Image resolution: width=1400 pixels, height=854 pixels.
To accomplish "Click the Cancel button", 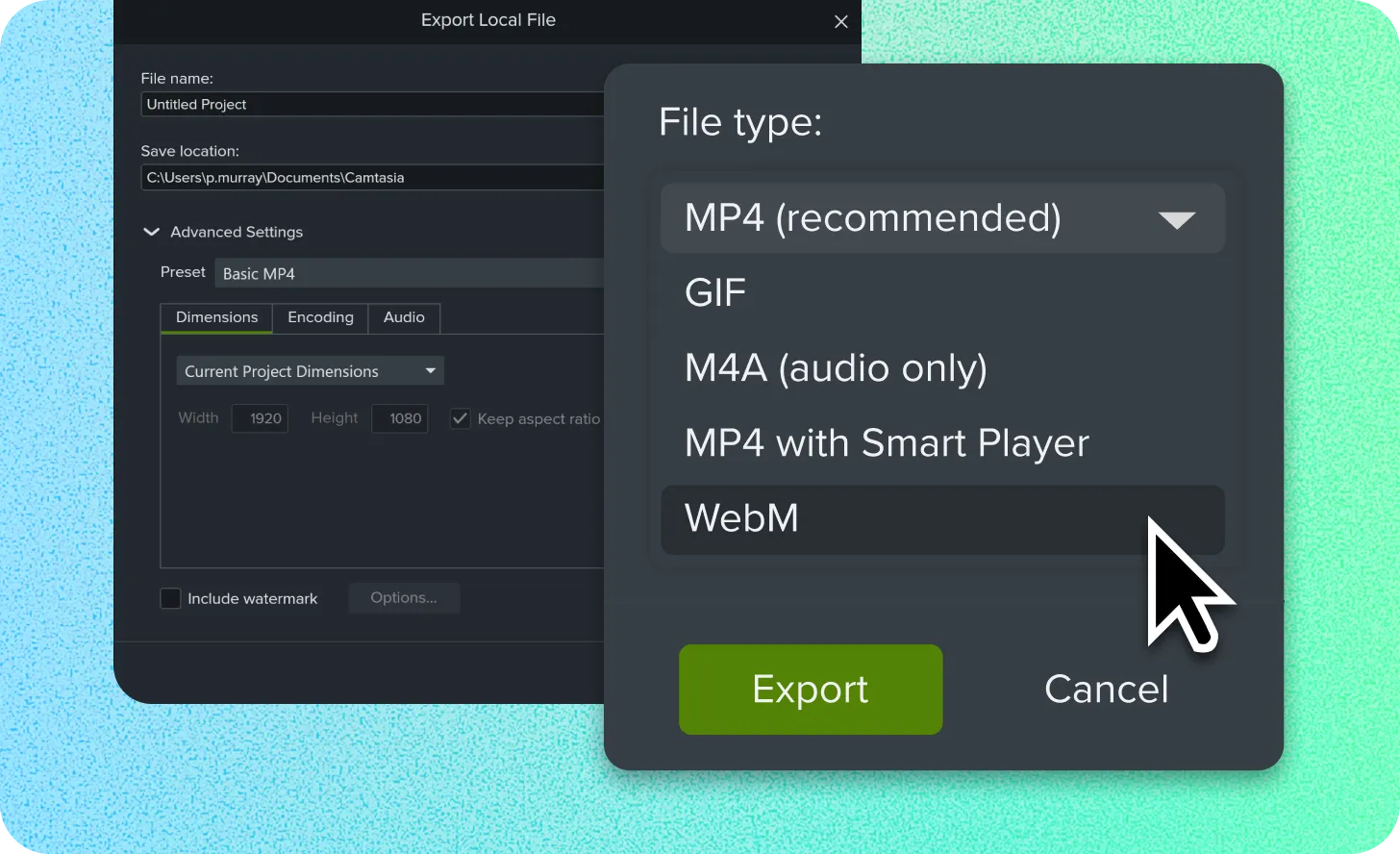I will [1106, 690].
